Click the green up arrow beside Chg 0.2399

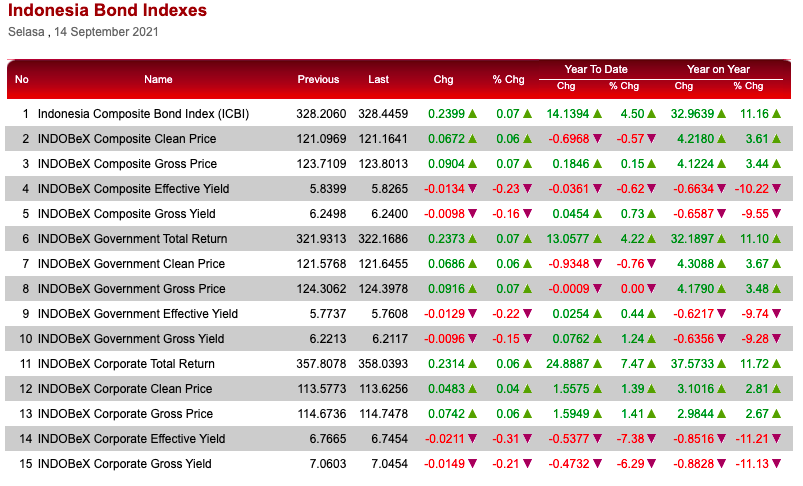(472, 114)
